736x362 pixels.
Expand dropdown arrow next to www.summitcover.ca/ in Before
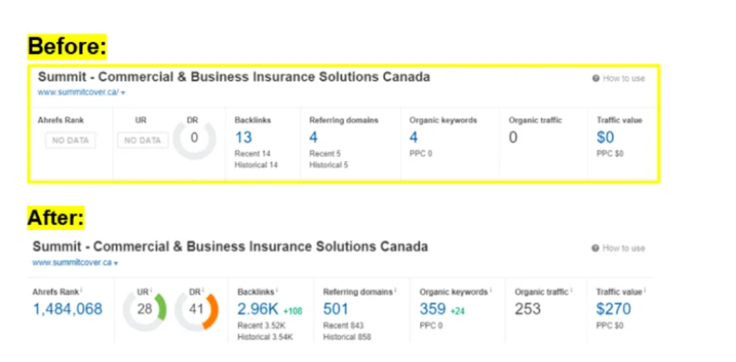[x=123, y=93]
